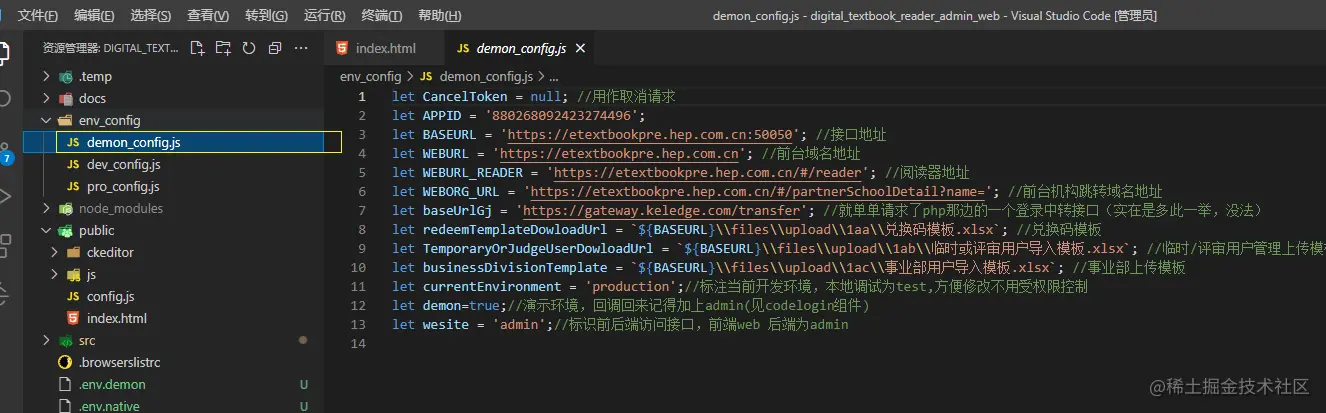Click the CancelToken variable on line 1

click(467, 97)
